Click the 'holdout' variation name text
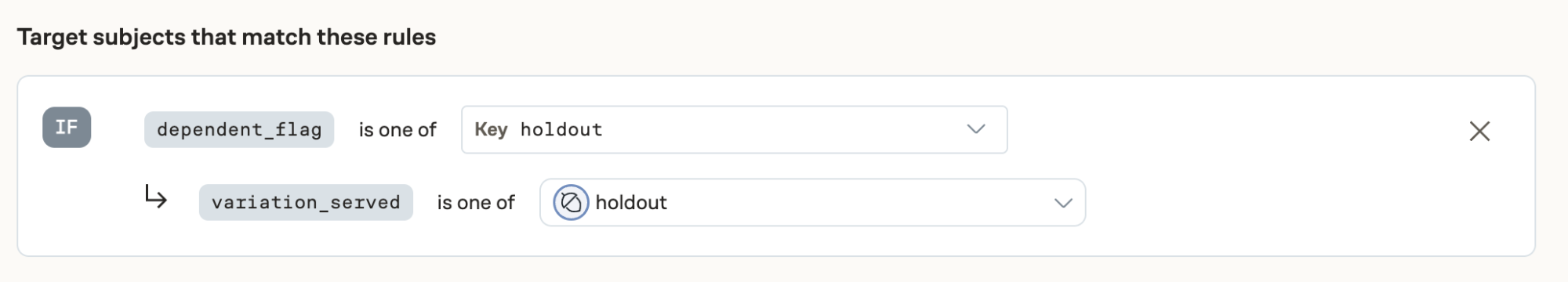 (x=631, y=203)
